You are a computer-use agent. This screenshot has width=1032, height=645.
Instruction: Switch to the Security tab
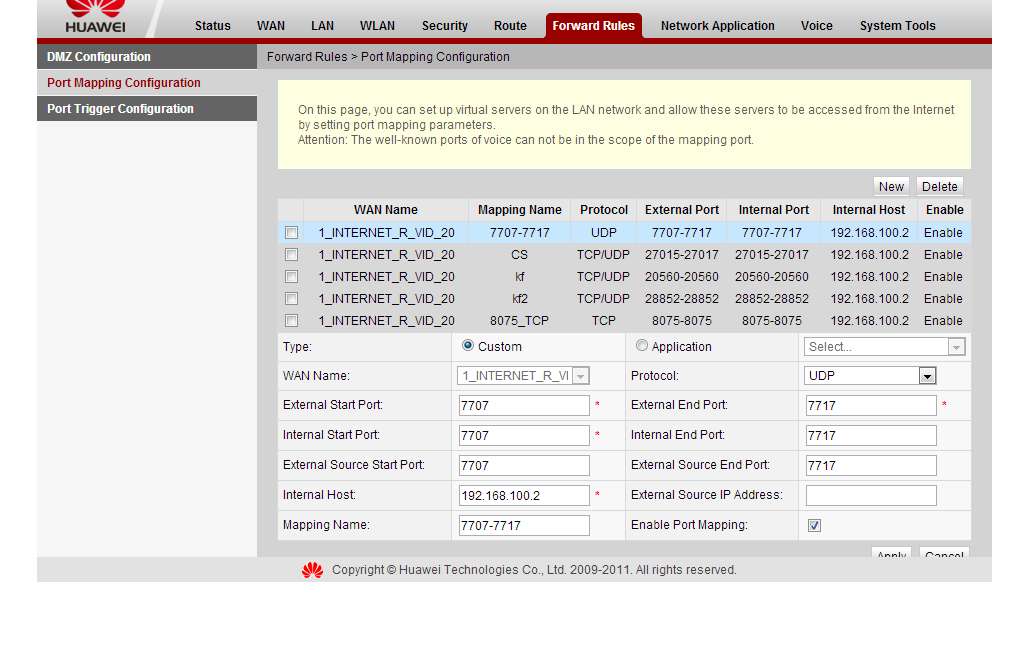(444, 26)
